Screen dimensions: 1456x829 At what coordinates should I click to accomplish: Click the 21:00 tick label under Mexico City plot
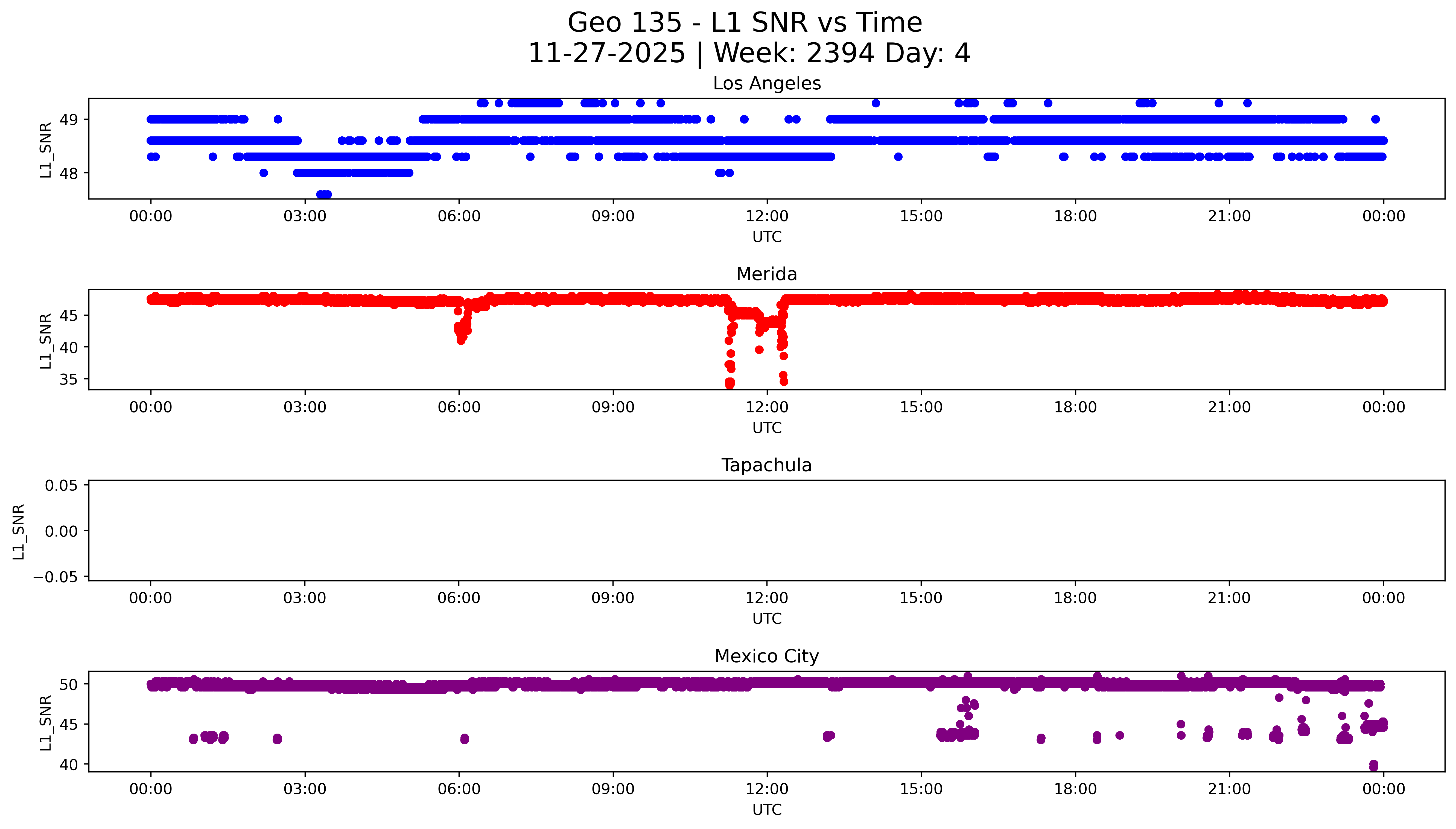click(1229, 789)
